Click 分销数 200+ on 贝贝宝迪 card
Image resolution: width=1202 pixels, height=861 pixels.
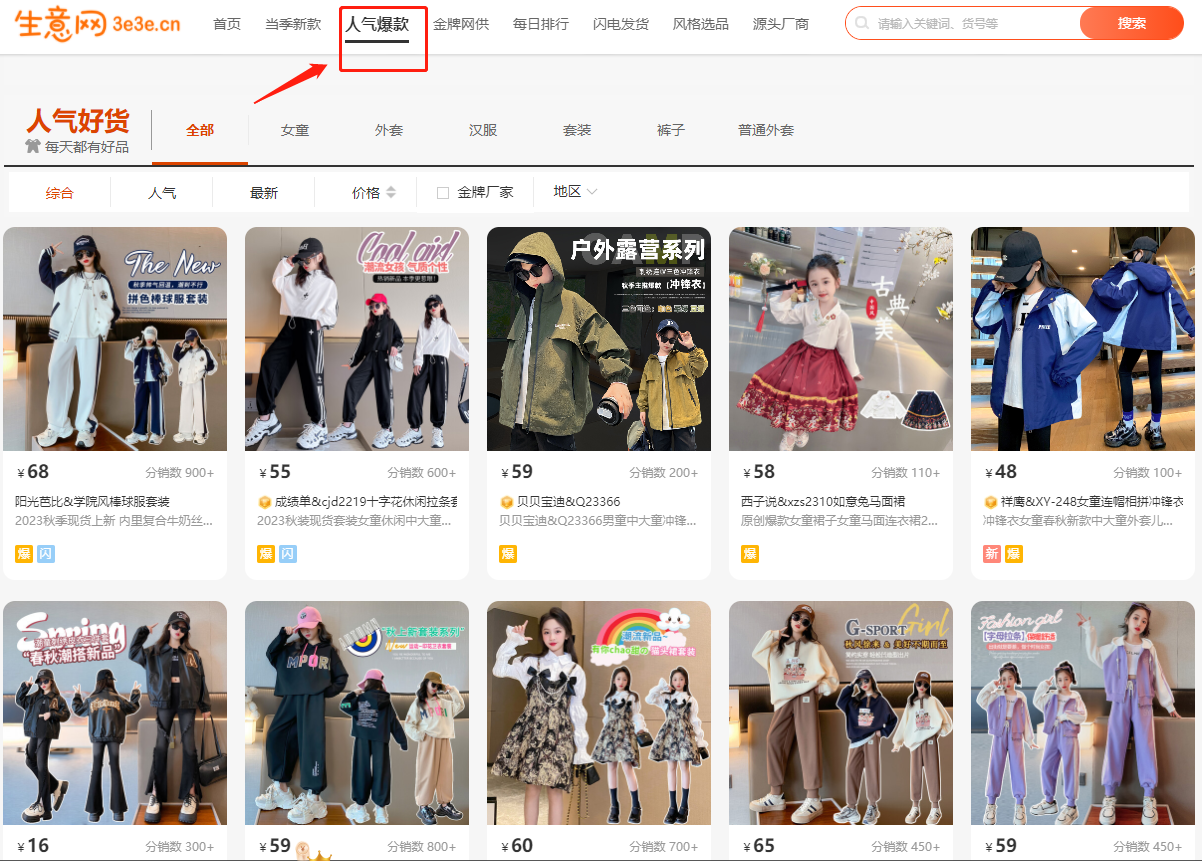663,473
